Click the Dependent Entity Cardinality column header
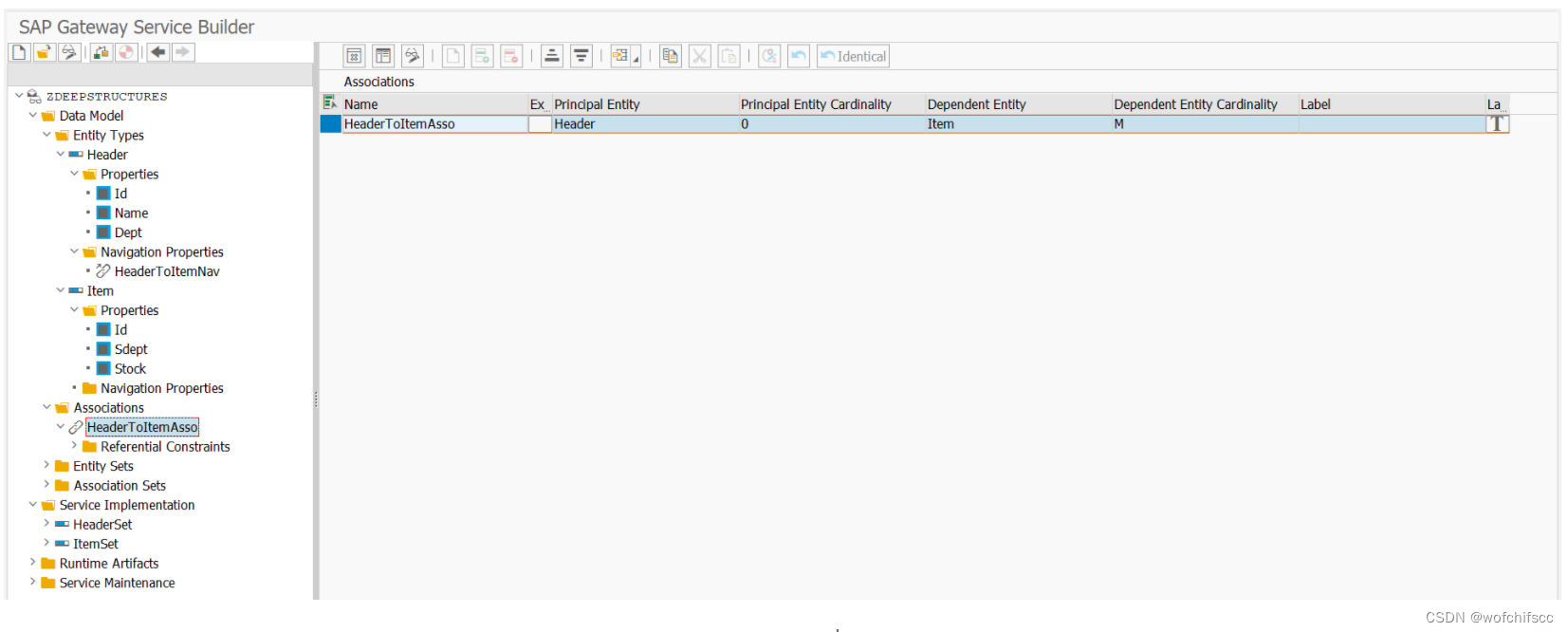This screenshot has height=632, width=1568. point(1205,103)
